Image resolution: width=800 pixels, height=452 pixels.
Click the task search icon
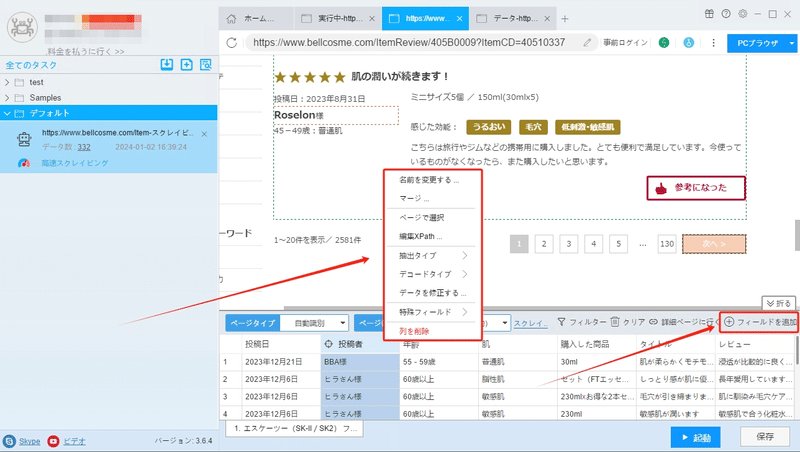[206, 65]
